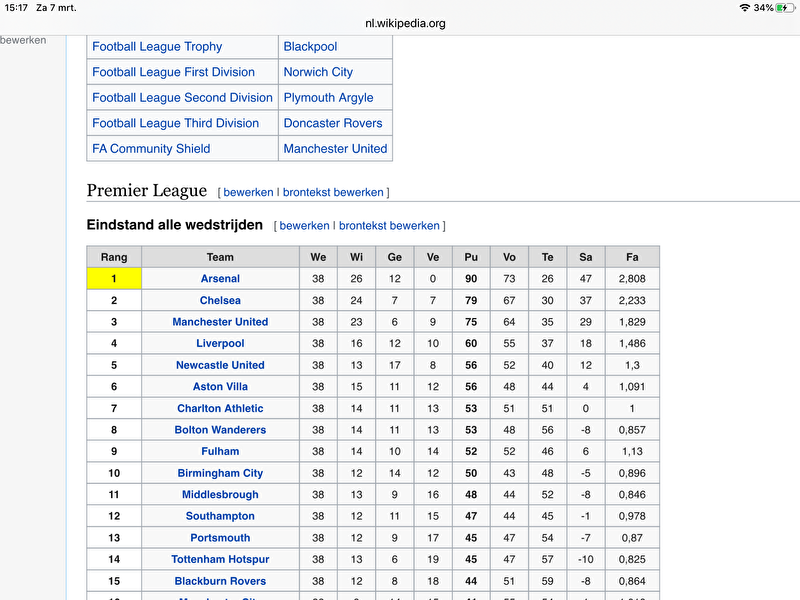Open the Arsenal team link

point(220,279)
